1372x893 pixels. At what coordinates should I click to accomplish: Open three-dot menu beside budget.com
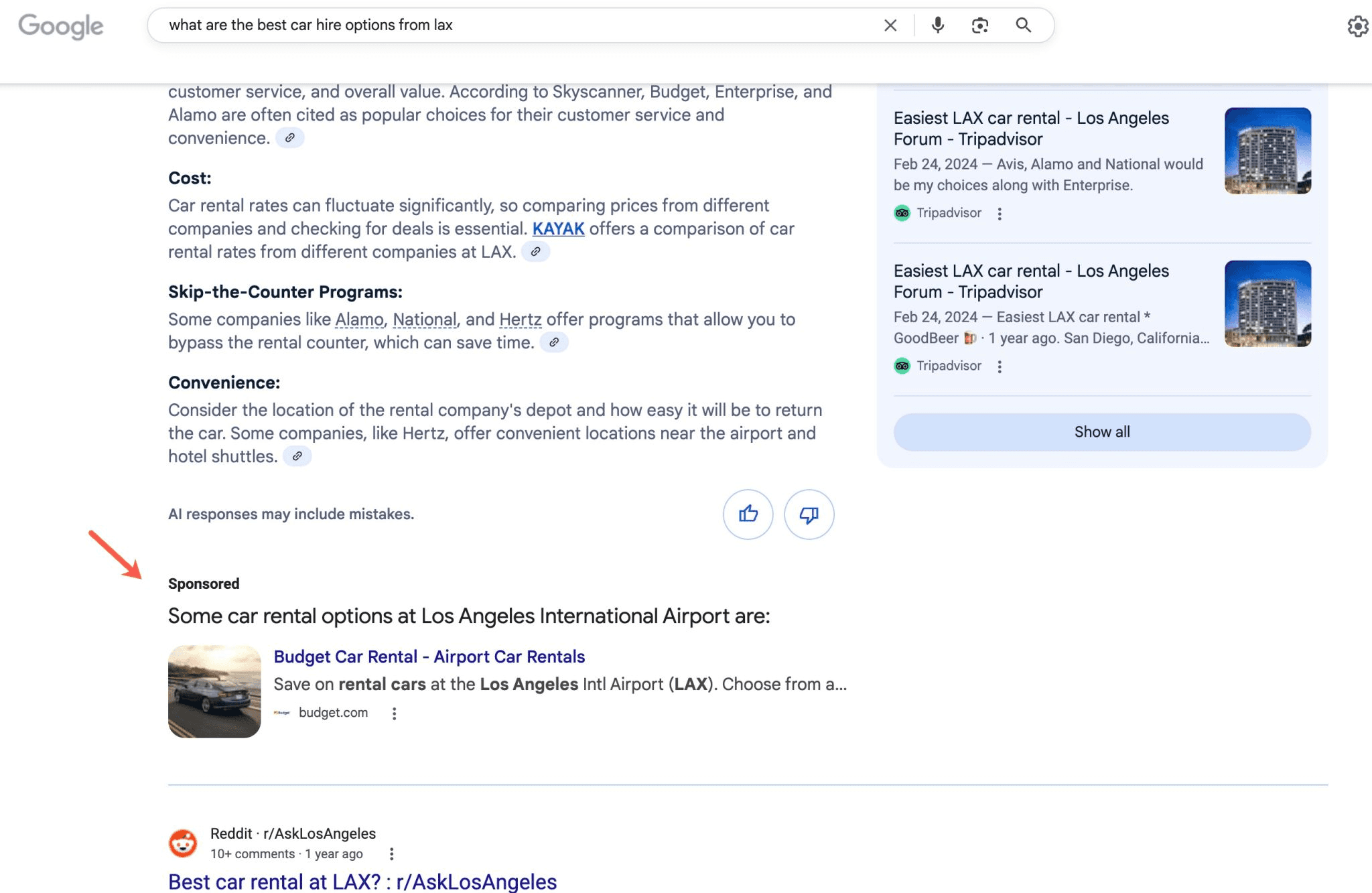(395, 713)
